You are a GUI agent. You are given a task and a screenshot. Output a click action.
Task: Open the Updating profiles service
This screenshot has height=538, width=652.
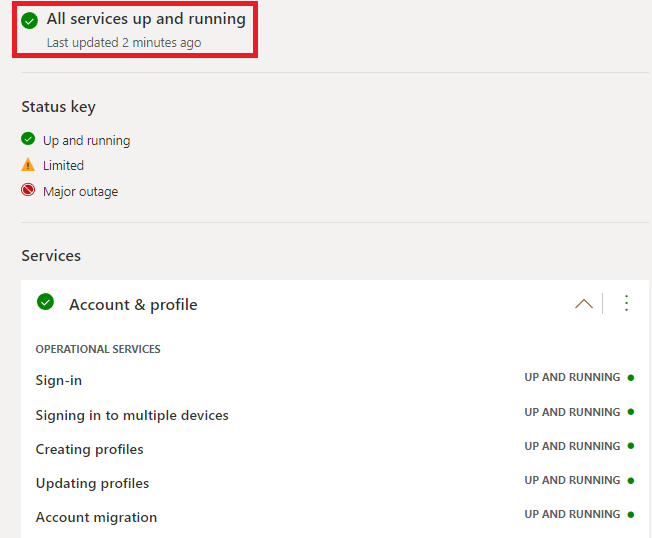pyautogui.click(x=92, y=483)
